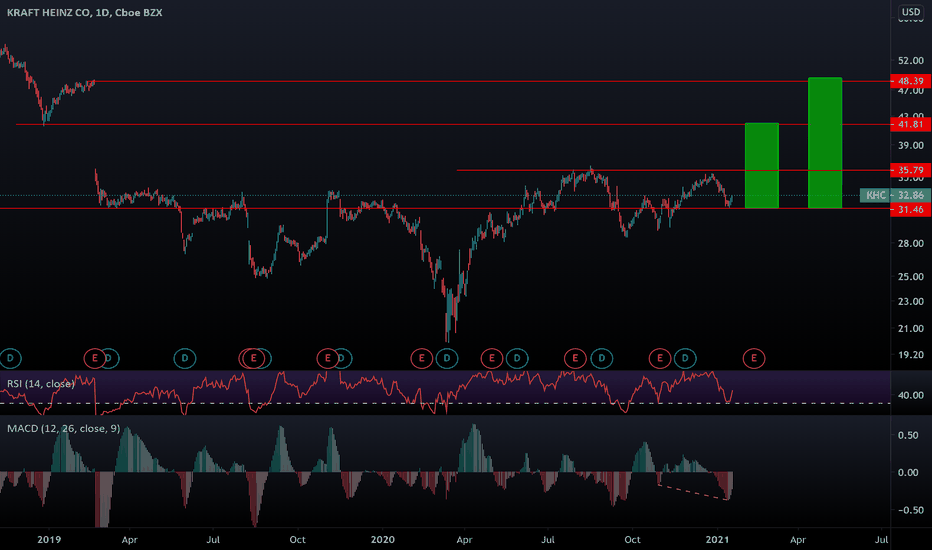This screenshot has width=932, height=550.
Task: Click the dividend D marker from late August 2020
Action: point(602,358)
